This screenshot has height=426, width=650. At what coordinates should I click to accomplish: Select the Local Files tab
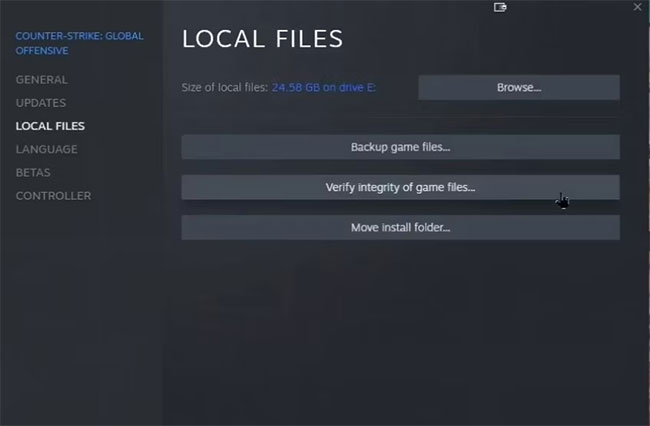tap(50, 126)
